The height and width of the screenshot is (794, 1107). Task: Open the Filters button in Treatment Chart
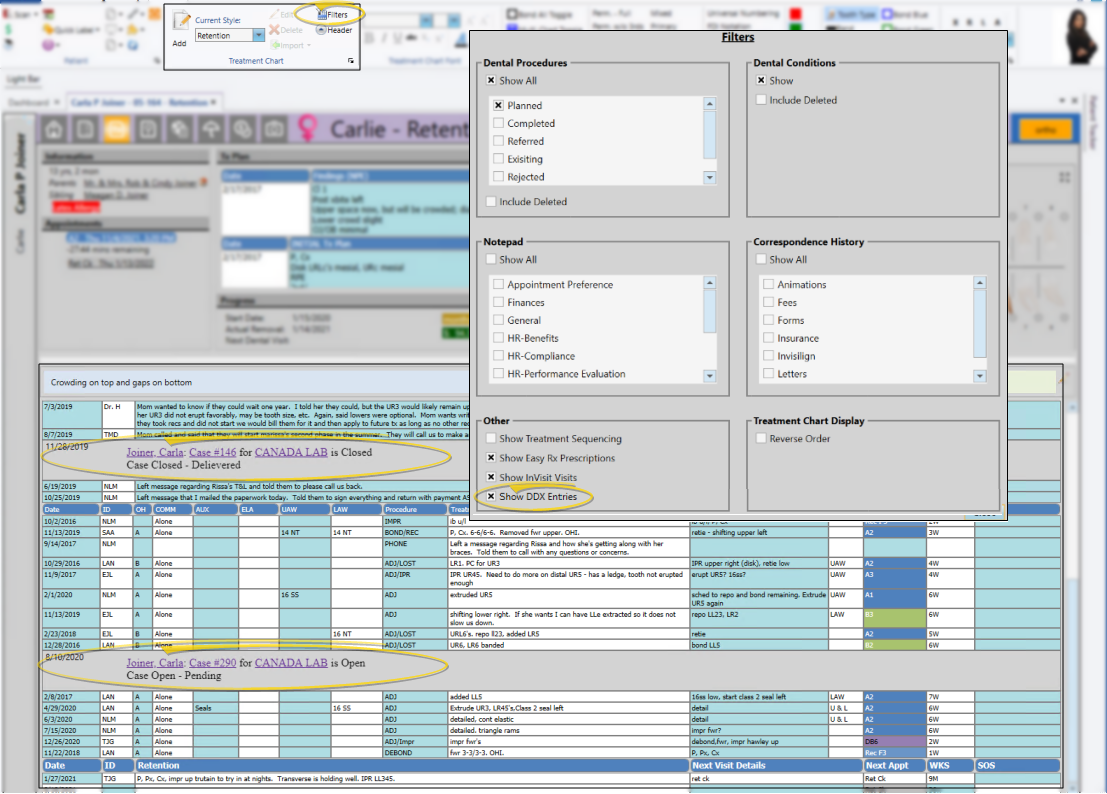331,15
